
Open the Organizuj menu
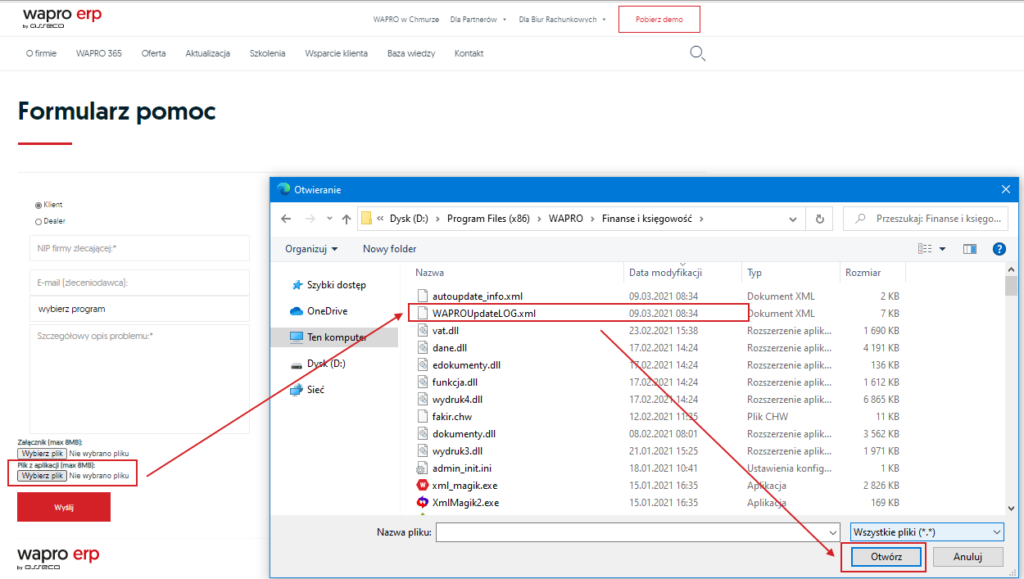(x=312, y=249)
